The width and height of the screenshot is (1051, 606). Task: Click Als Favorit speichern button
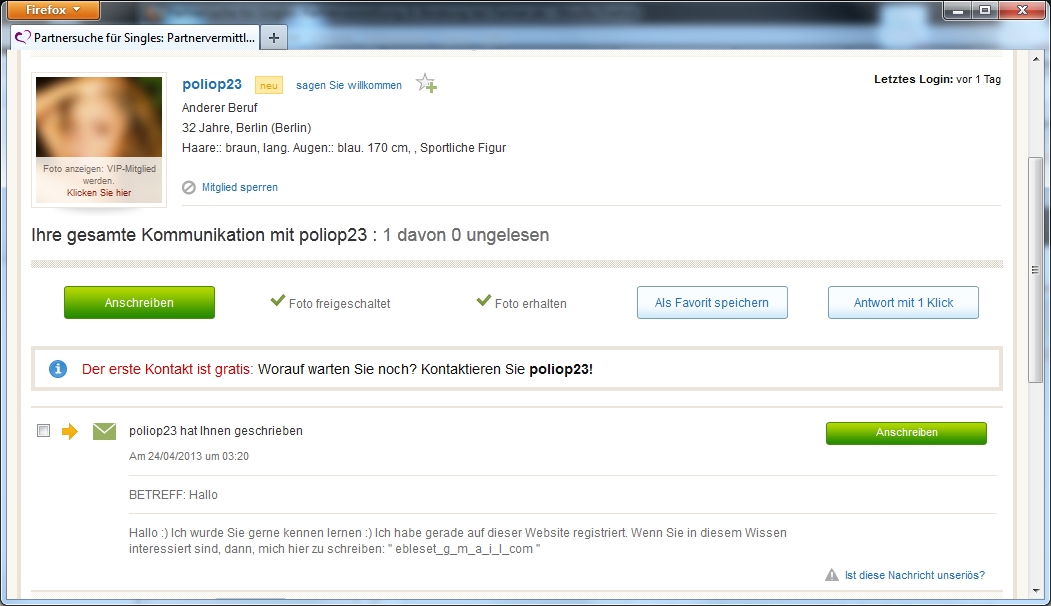point(712,303)
